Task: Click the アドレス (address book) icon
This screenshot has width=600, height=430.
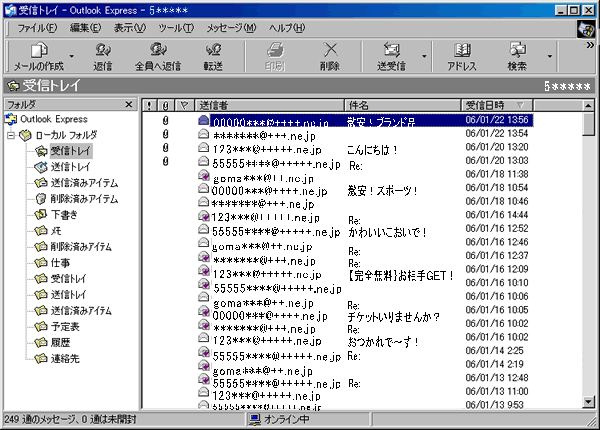Action: point(462,49)
